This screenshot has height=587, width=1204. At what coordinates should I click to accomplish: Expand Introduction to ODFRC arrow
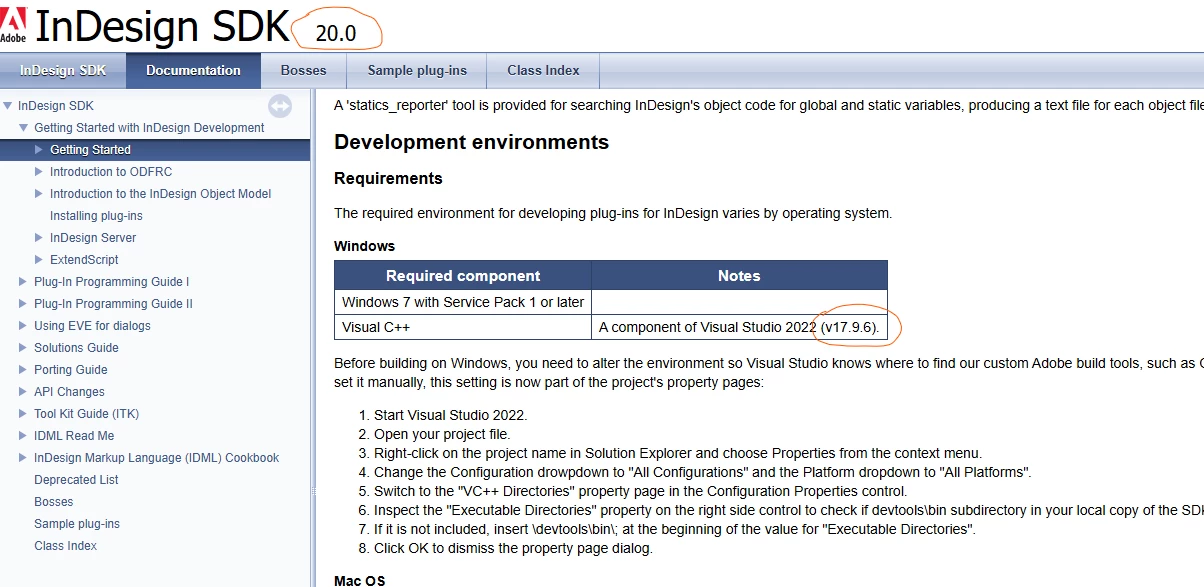pyautogui.click(x=40, y=172)
